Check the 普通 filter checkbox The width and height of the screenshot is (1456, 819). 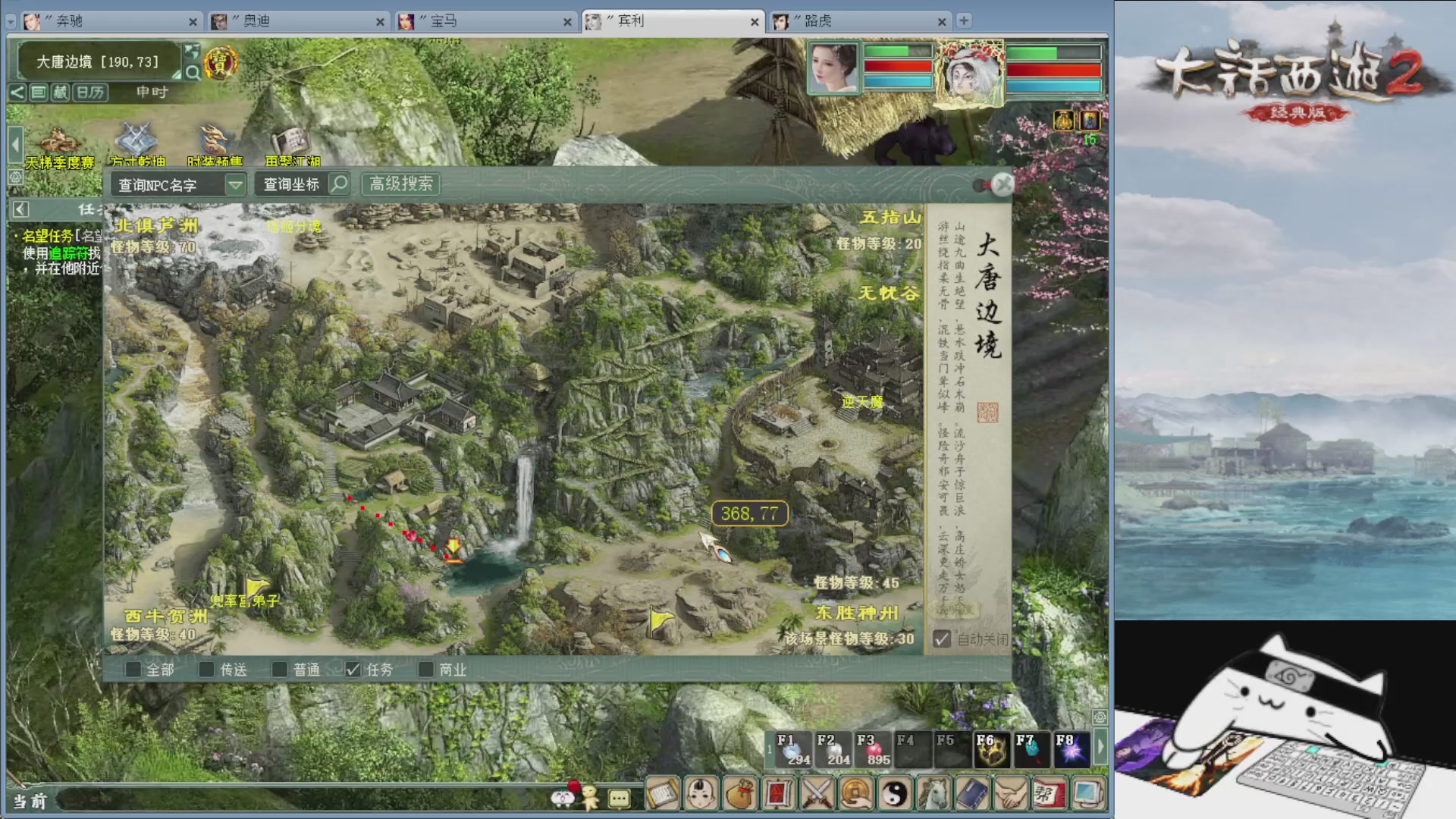(279, 670)
